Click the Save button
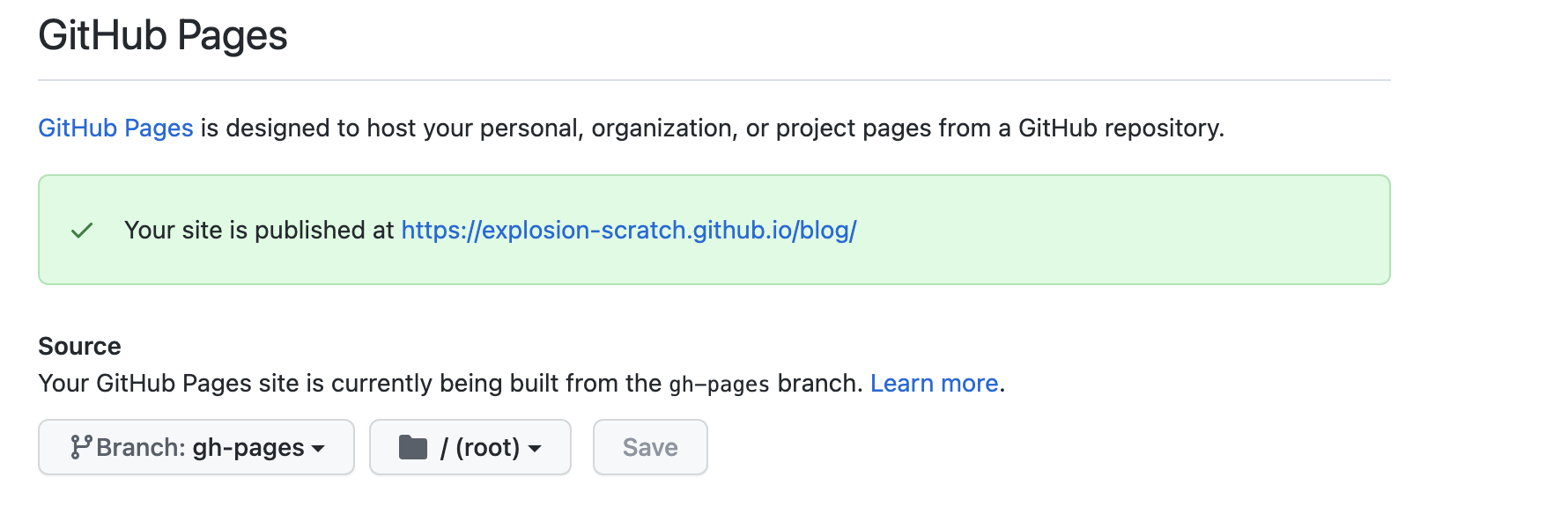Viewport: 1568px width, 521px height. coord(650,447)
